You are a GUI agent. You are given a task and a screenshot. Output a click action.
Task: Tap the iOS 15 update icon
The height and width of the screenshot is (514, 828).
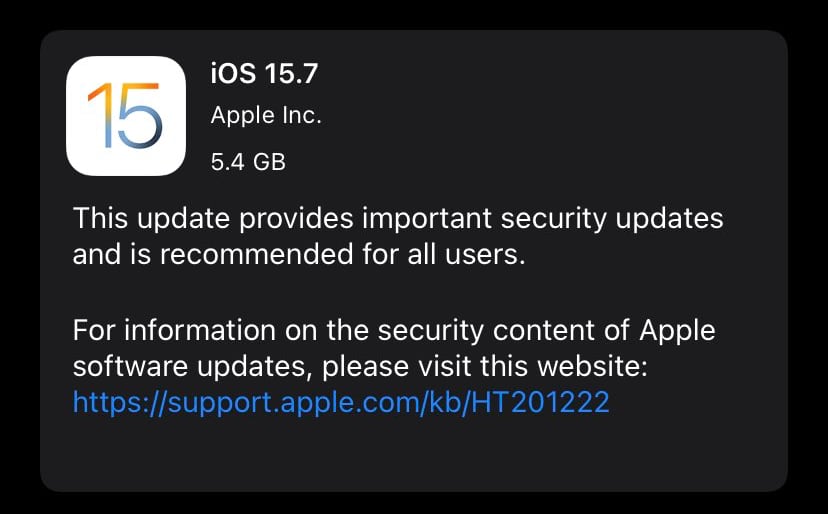tap(126, 116)
